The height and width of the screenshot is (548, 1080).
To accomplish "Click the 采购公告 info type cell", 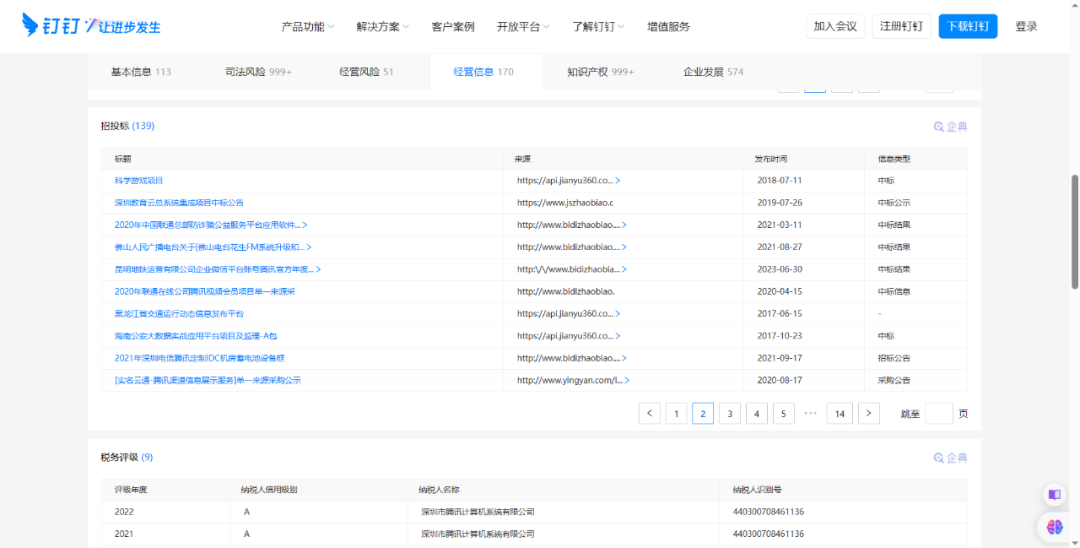I will (894, 380).
